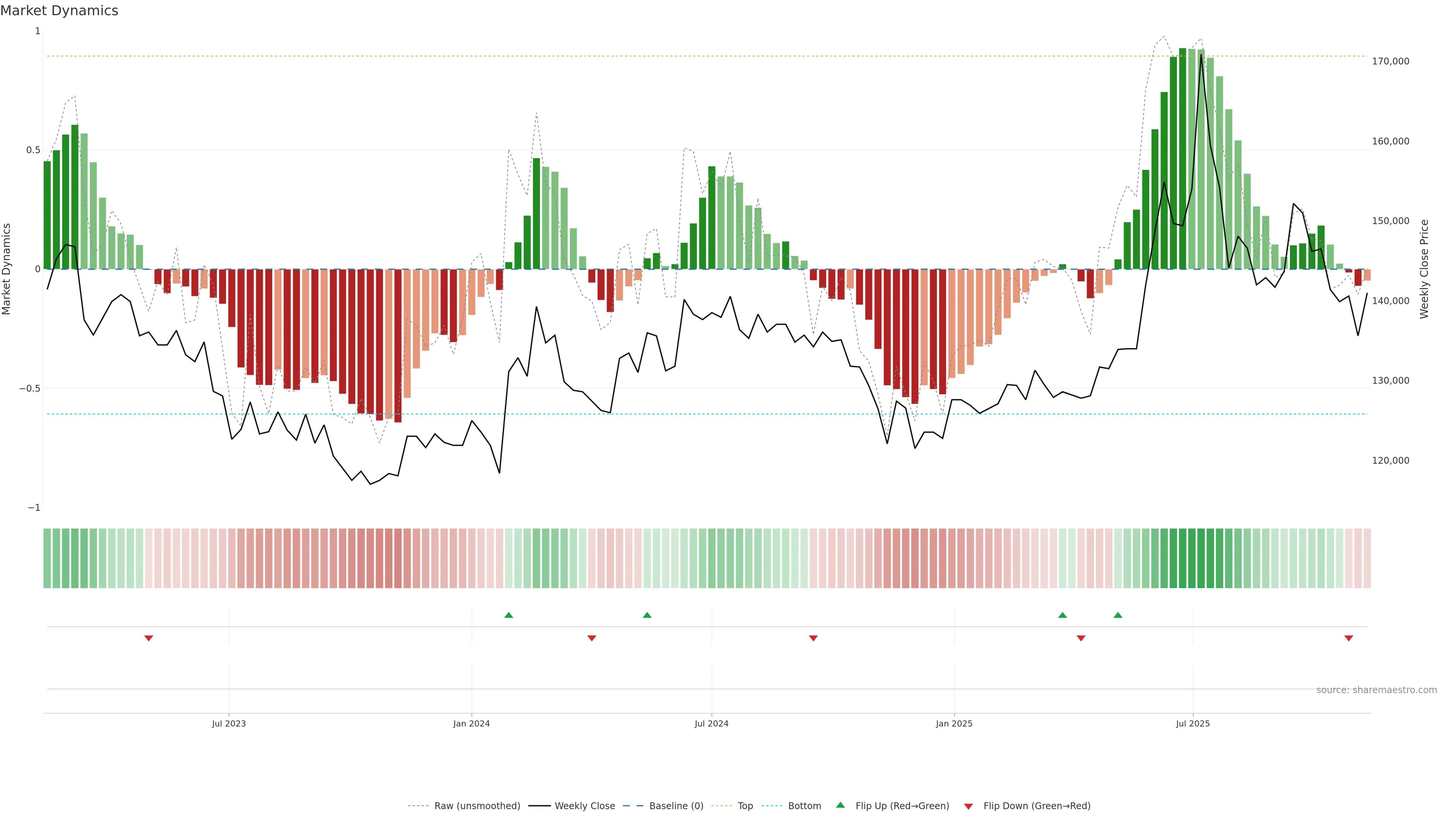Click green flip-up marker before Jul 2024
The height and width of the screenshot is (819, 1456).
click(x=647, y=615)
